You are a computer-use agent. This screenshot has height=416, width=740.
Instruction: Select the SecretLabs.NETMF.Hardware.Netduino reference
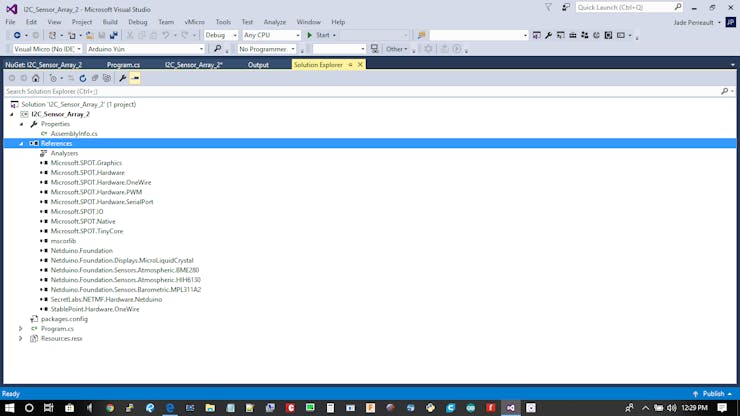pyautogui.click(x=106, y=299)
